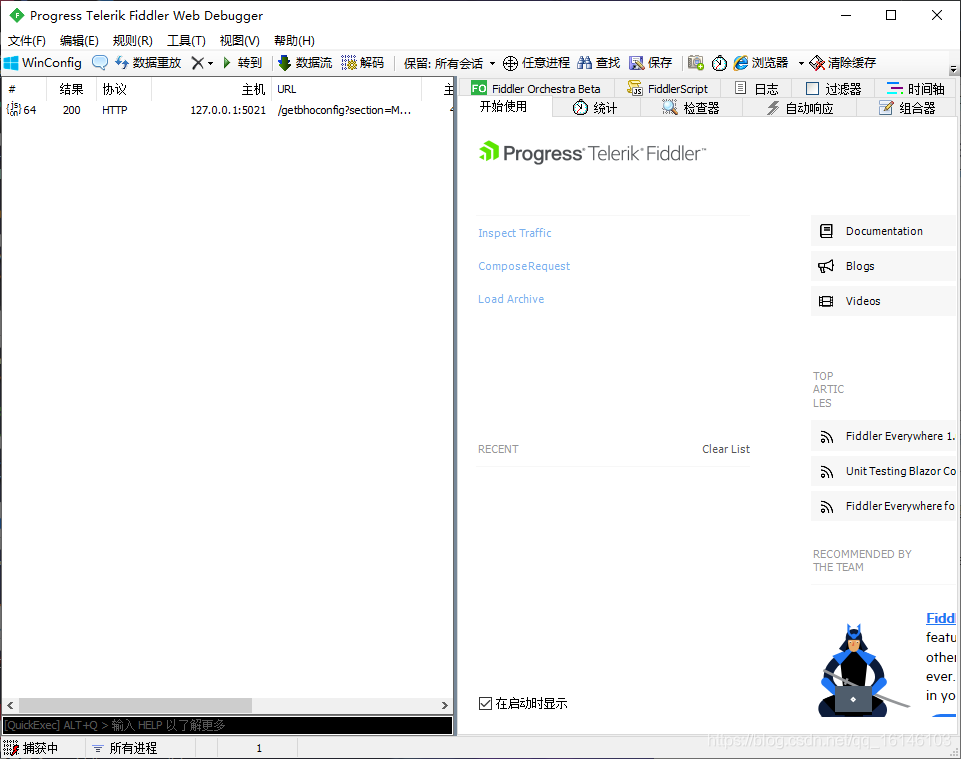Sort by the 结果 column header
Viewport: 961px width, 759px height.
click(x=71, y=89)
